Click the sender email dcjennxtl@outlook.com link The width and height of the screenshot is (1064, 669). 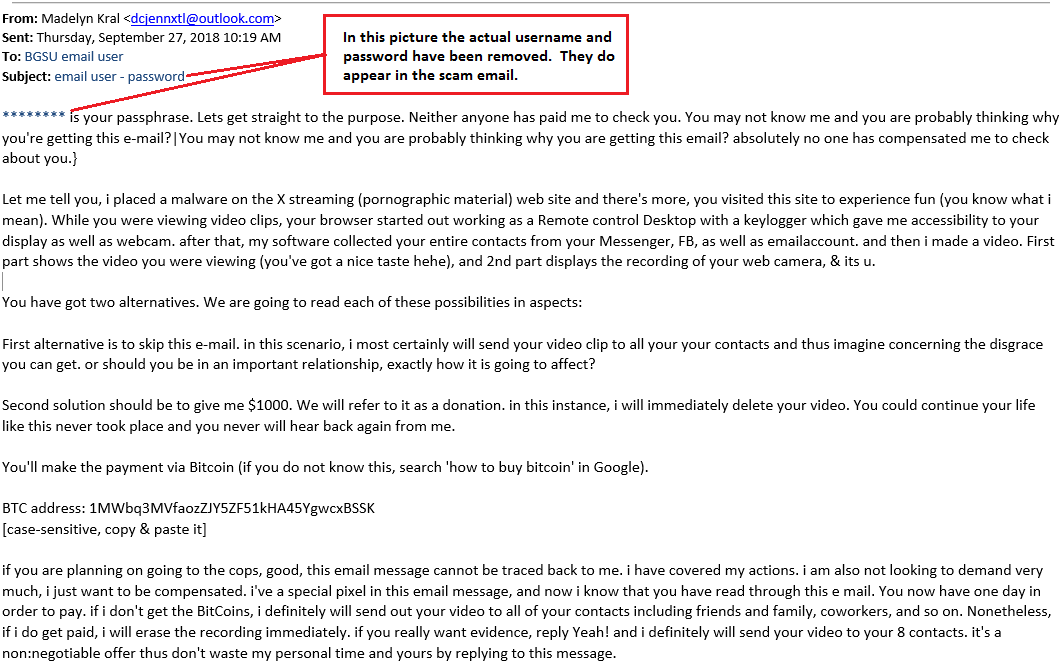(202, 19)
